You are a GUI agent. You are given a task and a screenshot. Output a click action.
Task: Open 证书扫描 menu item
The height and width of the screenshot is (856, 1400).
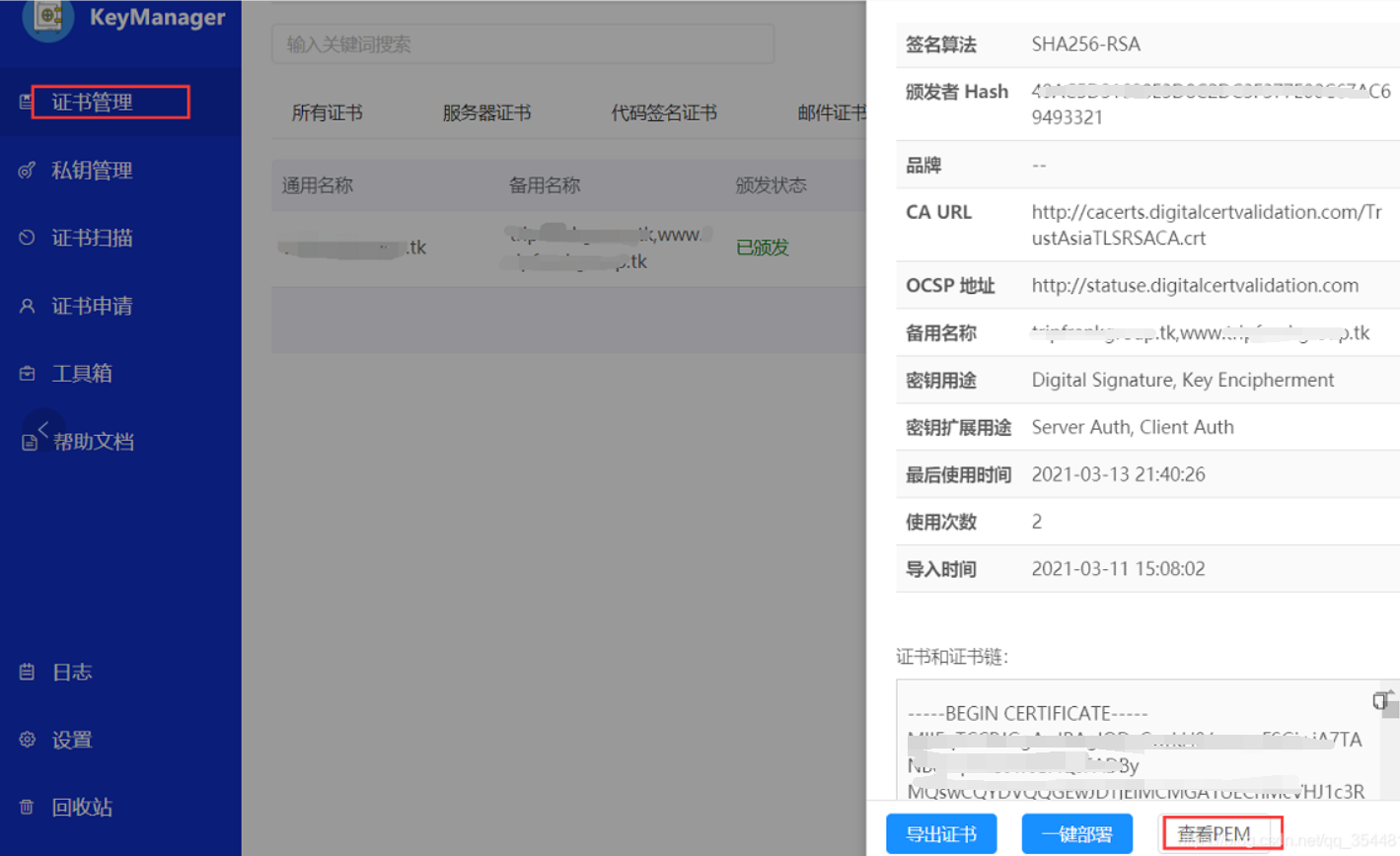[92, 238]
